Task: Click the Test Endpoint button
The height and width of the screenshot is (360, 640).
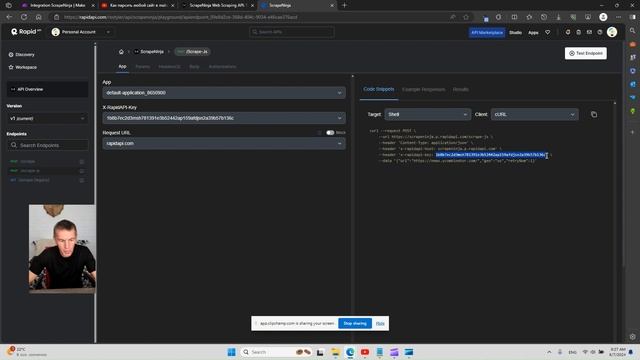Action: pyautogui.click(x=586, y=53)
